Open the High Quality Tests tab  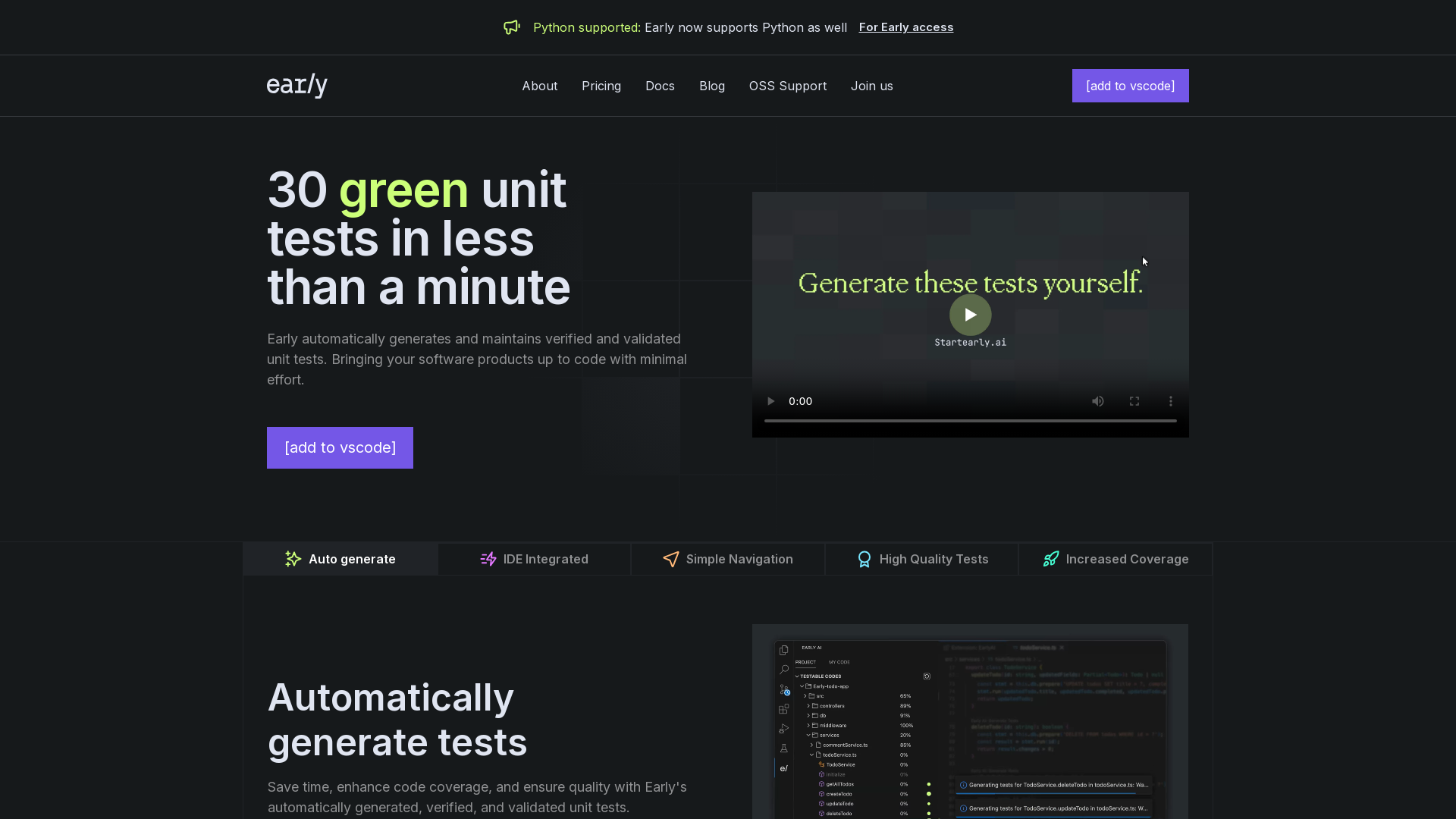pyautogui.click(x=922, y=559)
